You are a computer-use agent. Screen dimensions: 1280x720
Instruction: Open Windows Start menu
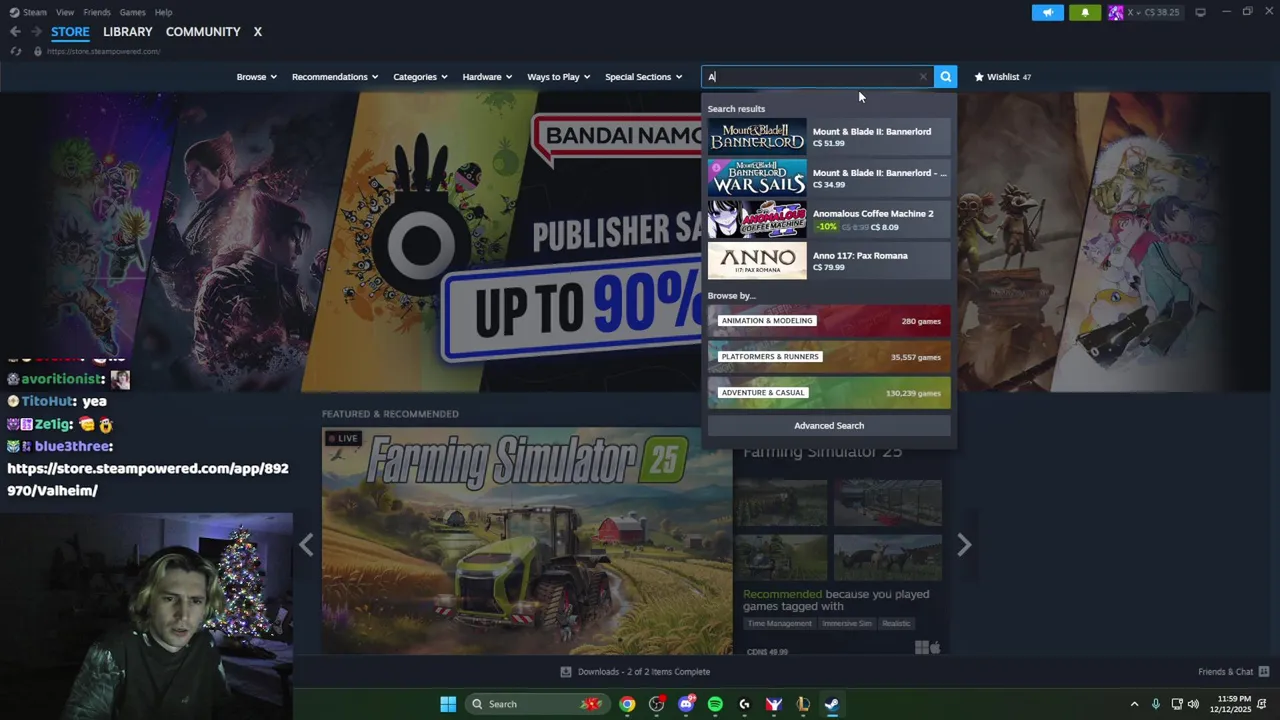click(448, 704)
